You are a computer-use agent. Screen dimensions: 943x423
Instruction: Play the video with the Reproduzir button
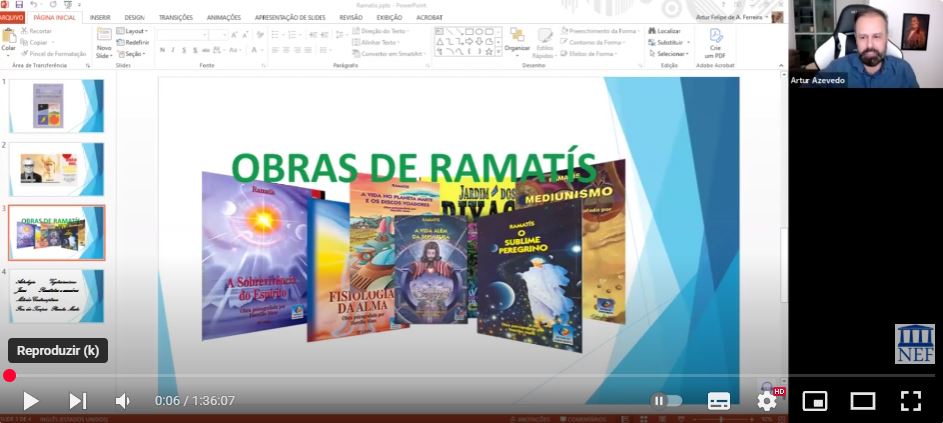(x=31, y=401)
